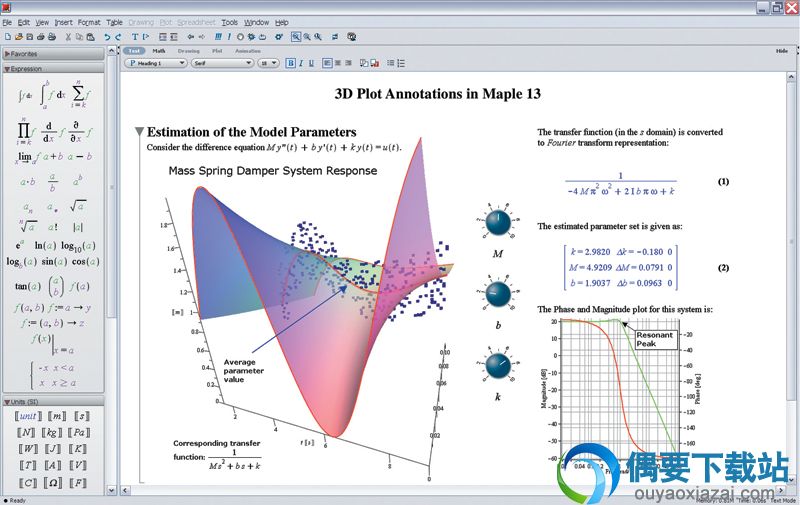
Task: Insert the [[unit]] placeholder from Units palette
Action: 28,416
